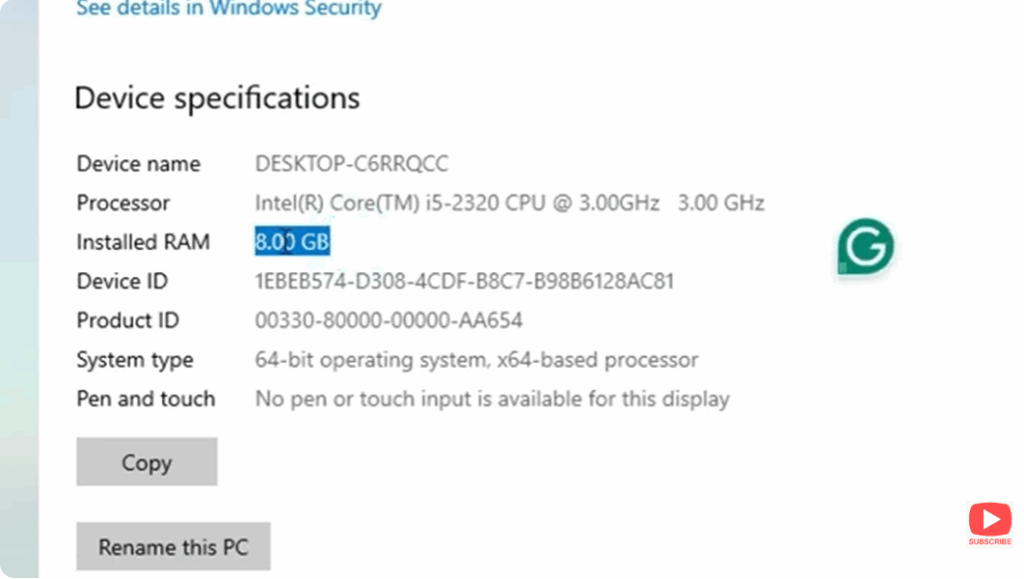Screen dimensions: 1024x579
Task: Click the Installed RAM label
Action: point(143,241)
